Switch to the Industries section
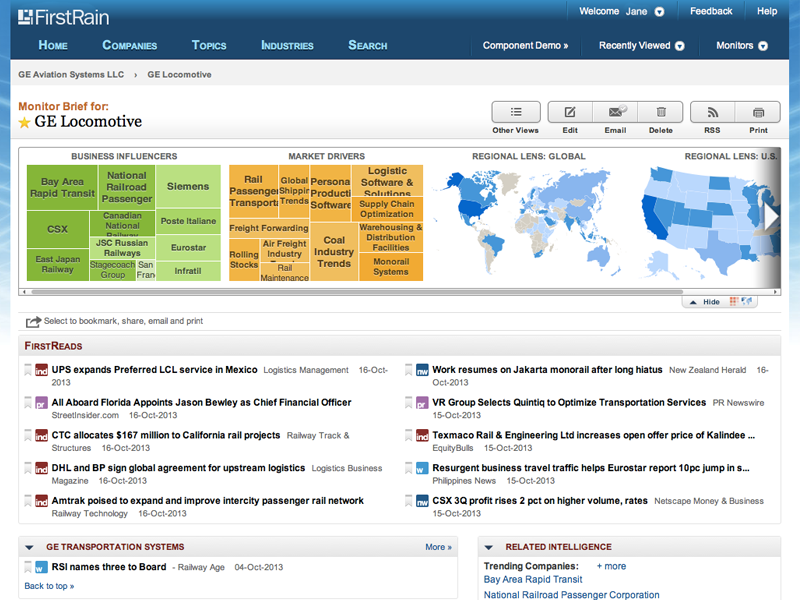This screenshot has width=800, height=600. 287,45
